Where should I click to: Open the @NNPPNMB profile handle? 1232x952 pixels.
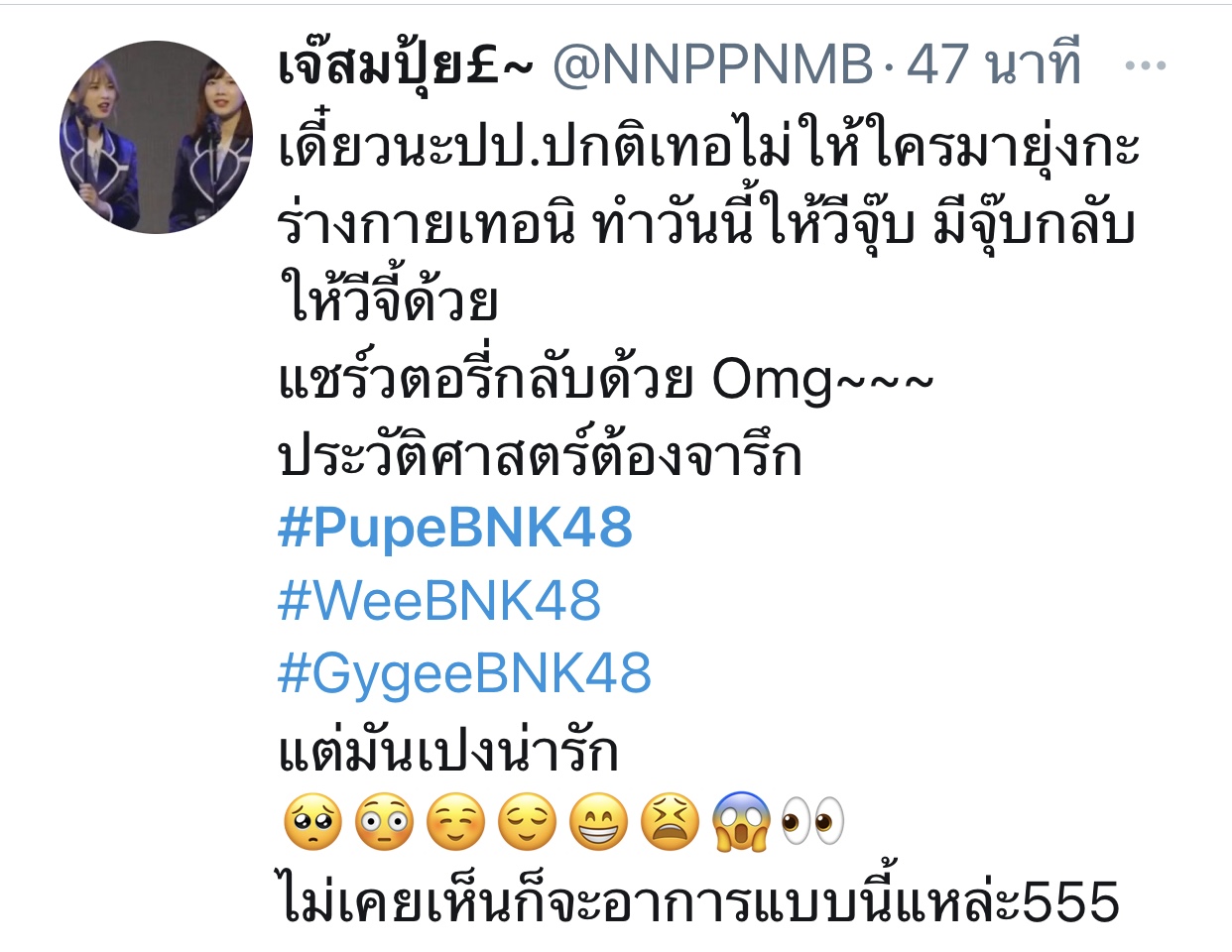pyautogui.click(x=712, y=65)
